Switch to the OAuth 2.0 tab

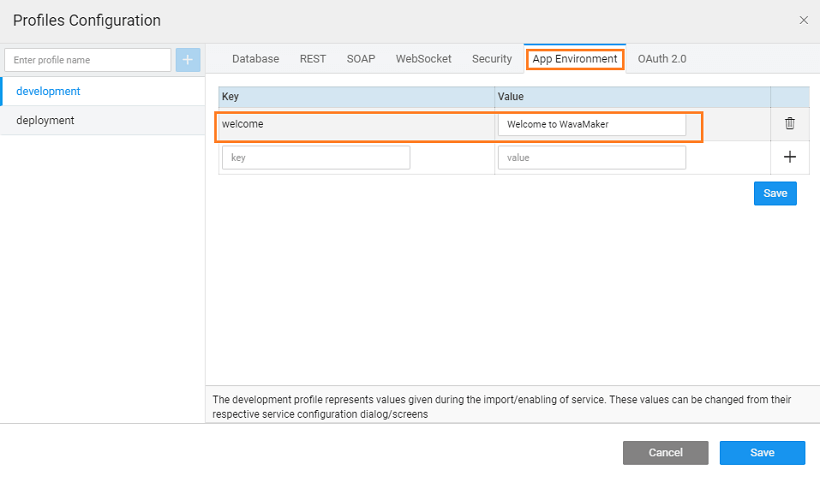pos(662,59)
